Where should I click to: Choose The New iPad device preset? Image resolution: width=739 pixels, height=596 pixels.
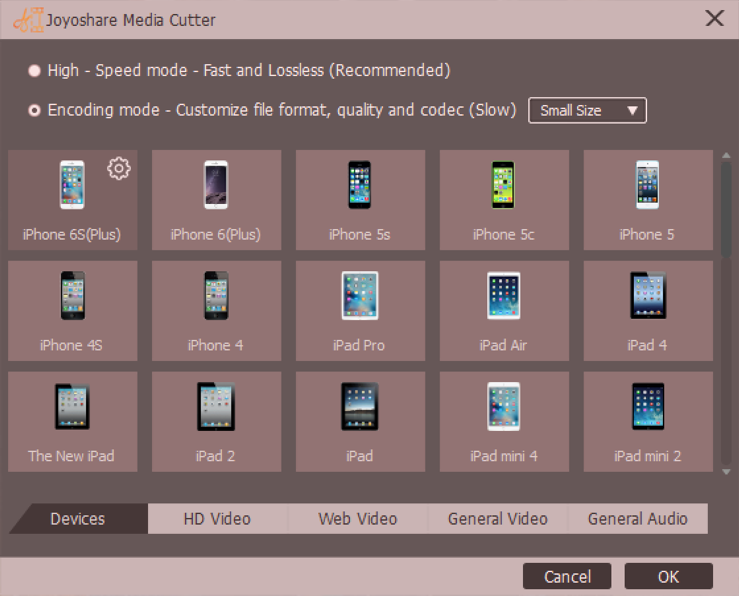click(73, 422)
